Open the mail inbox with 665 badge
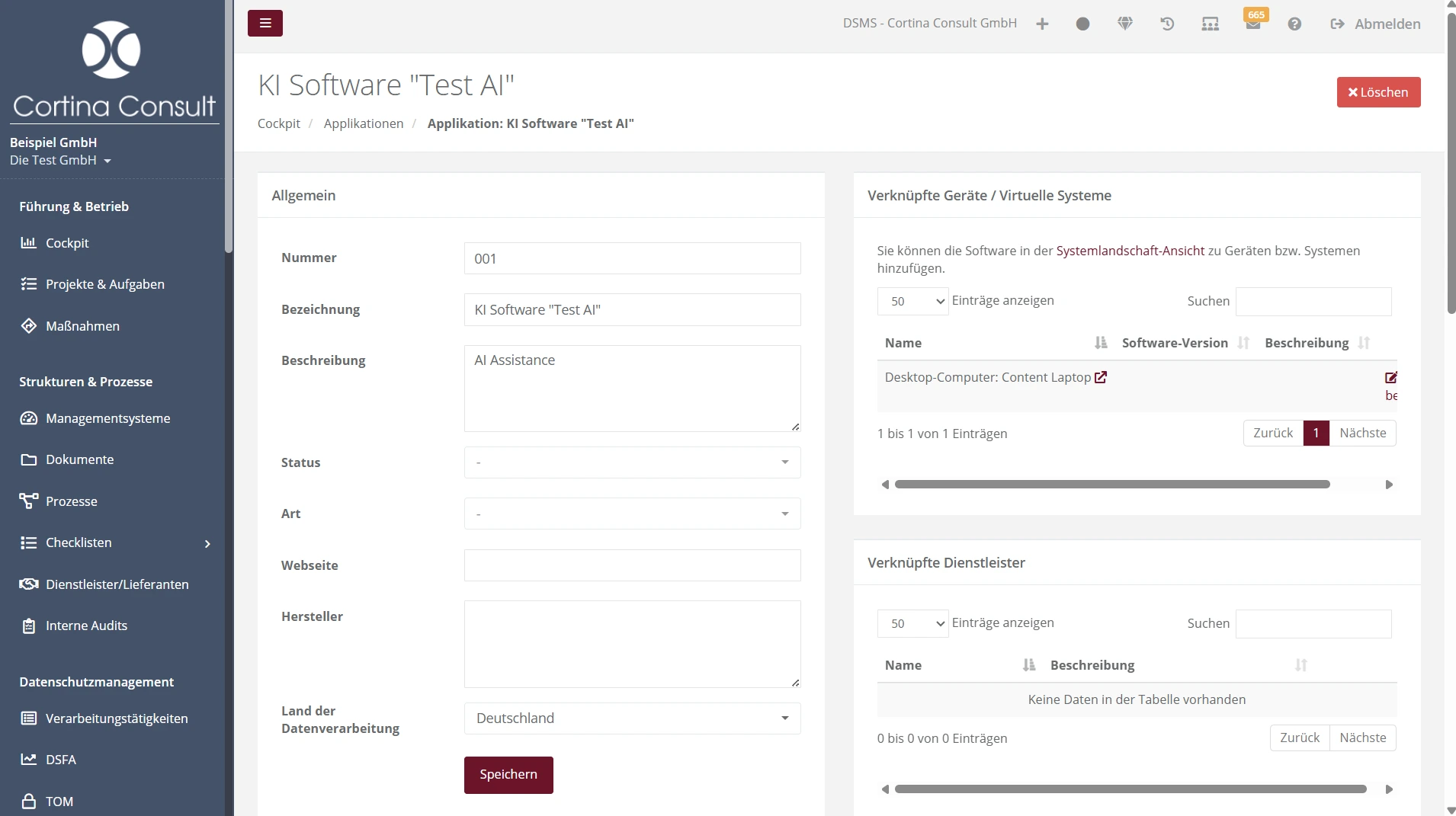 [1252, 24]
